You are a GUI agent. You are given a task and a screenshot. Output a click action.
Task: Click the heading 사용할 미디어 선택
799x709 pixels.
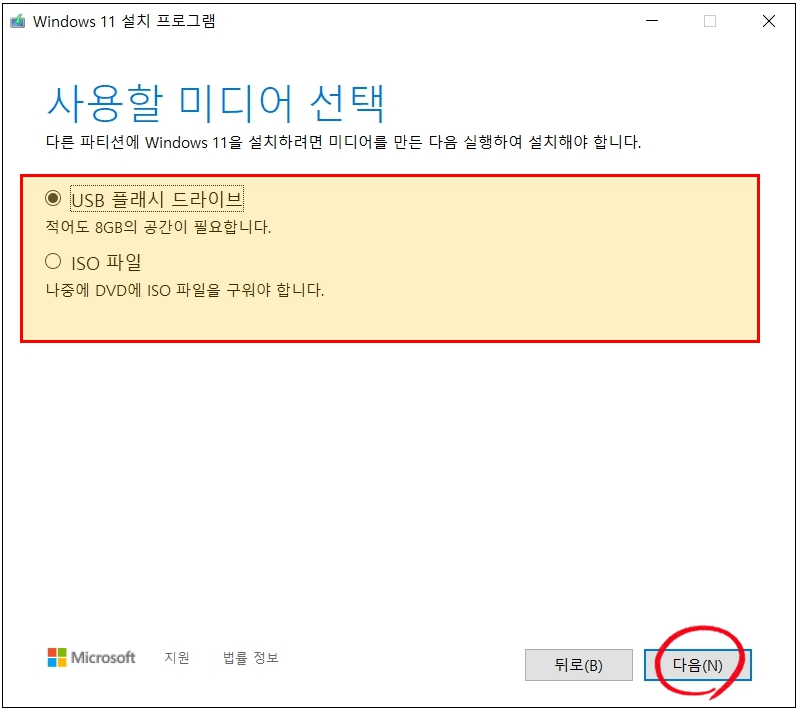[216, 103]
